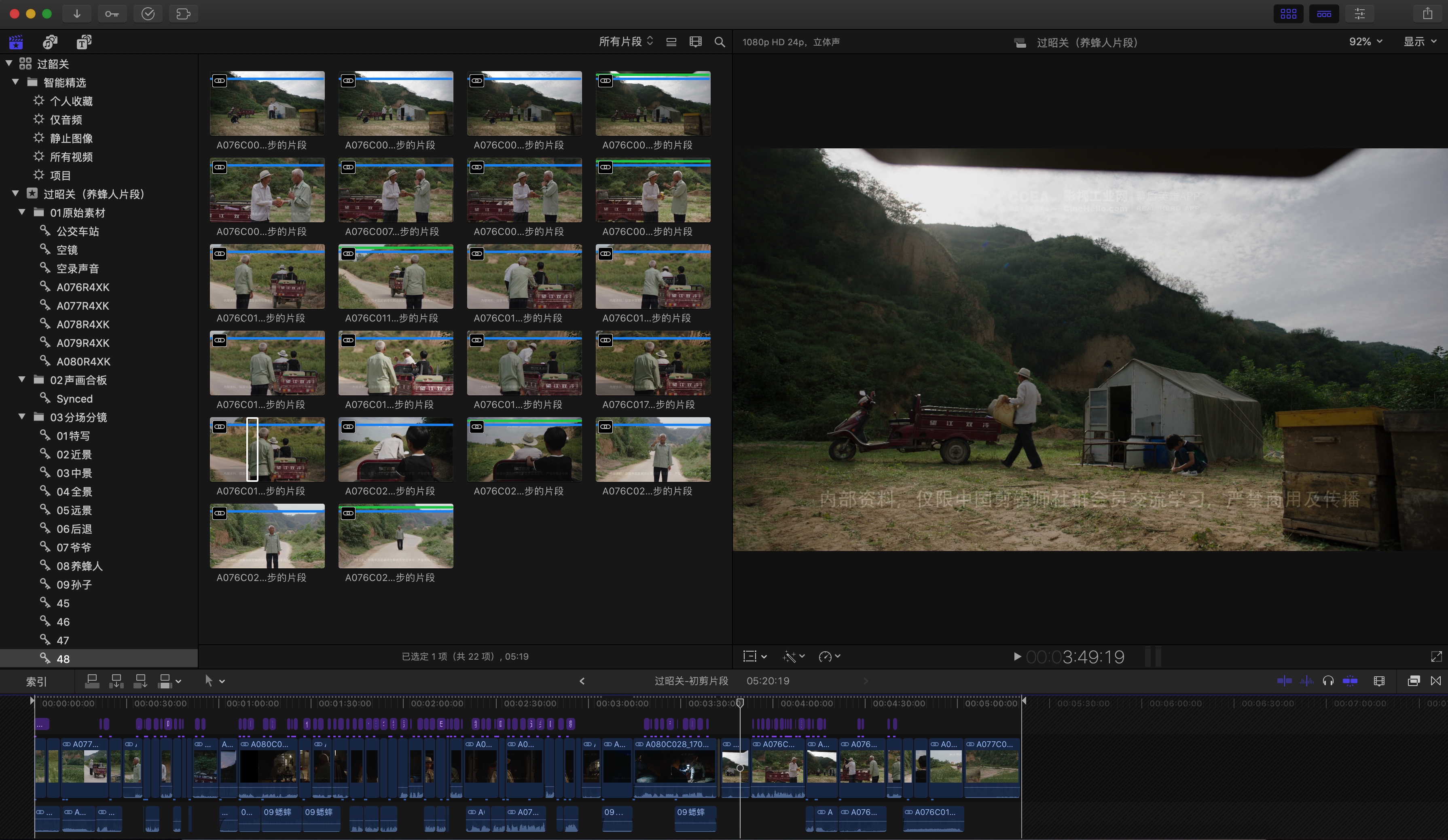Collapse the 03分场分镜 folder

coord(22,417)
